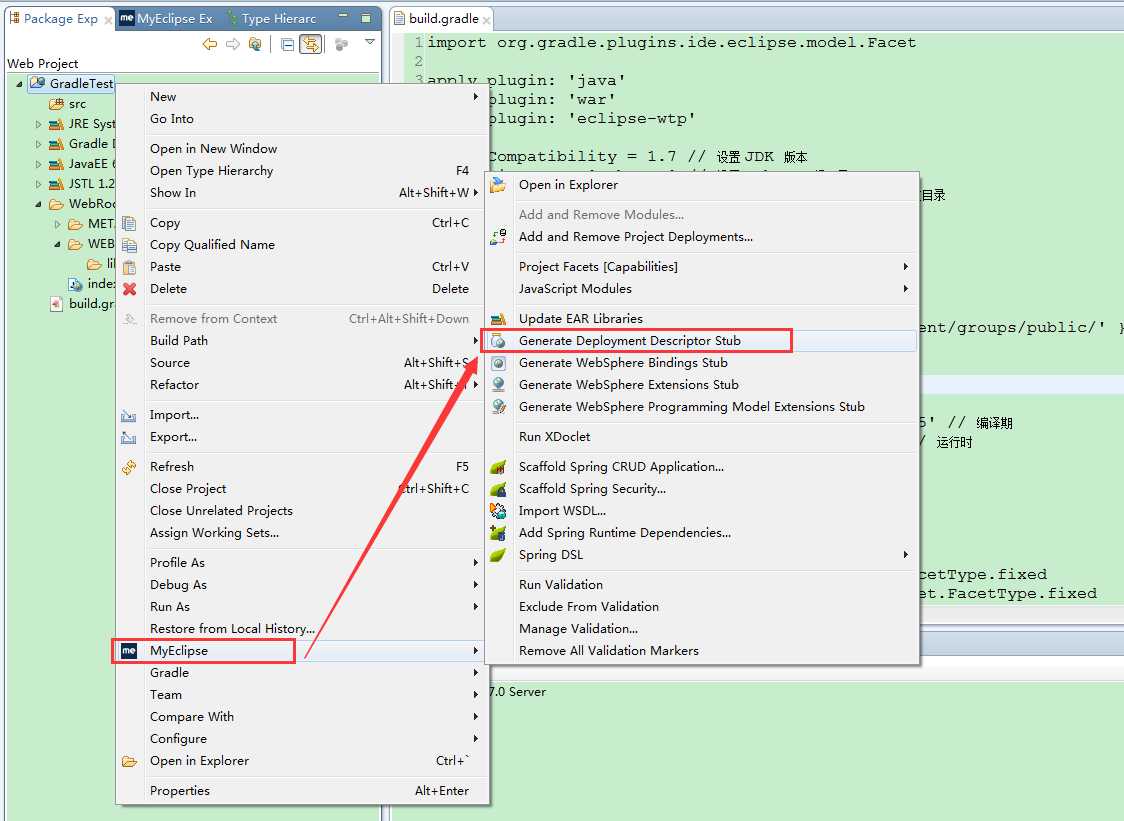The height and width of the screenshot is (821, 1124).
Task: Collapse All in Package Explorer toolbar
Action: point(287,45)
